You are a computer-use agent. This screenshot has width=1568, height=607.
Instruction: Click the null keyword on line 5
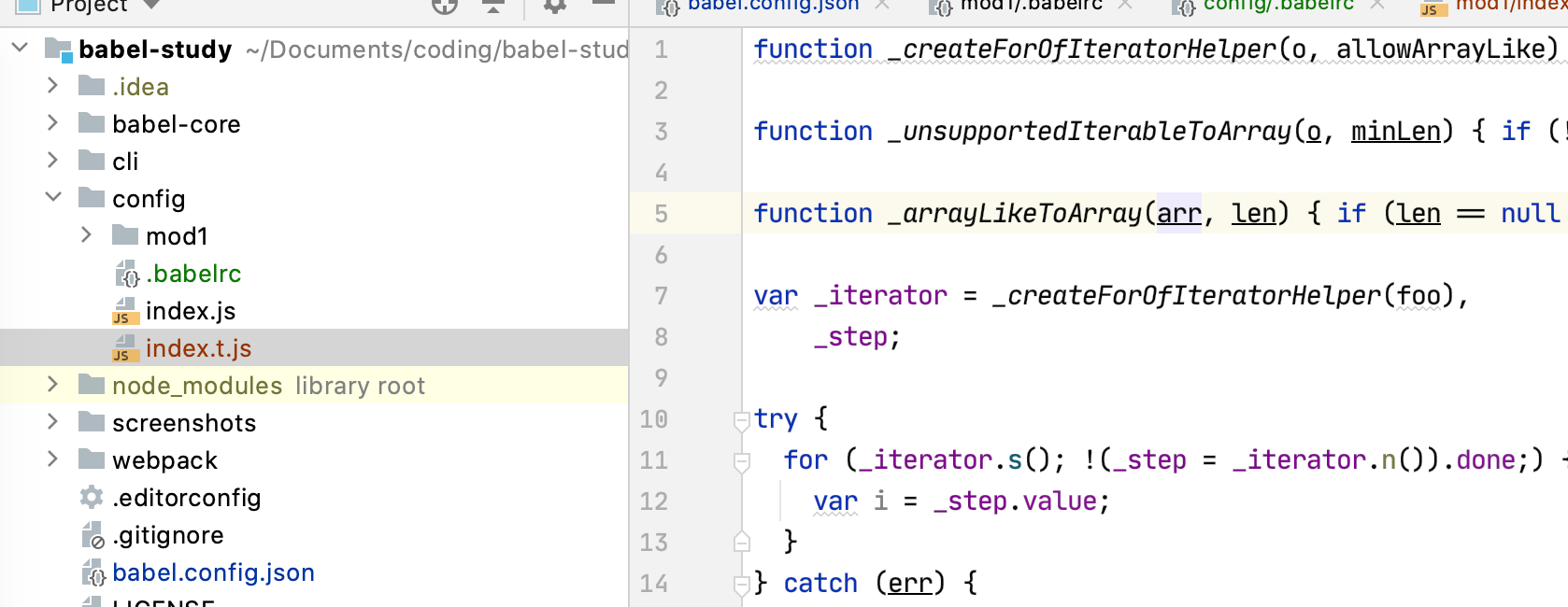pyautogui.click(x=1531, y=213)
